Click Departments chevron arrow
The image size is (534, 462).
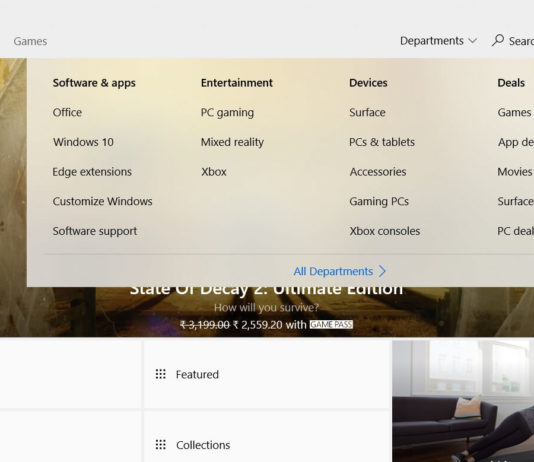[x=472, y=41]
